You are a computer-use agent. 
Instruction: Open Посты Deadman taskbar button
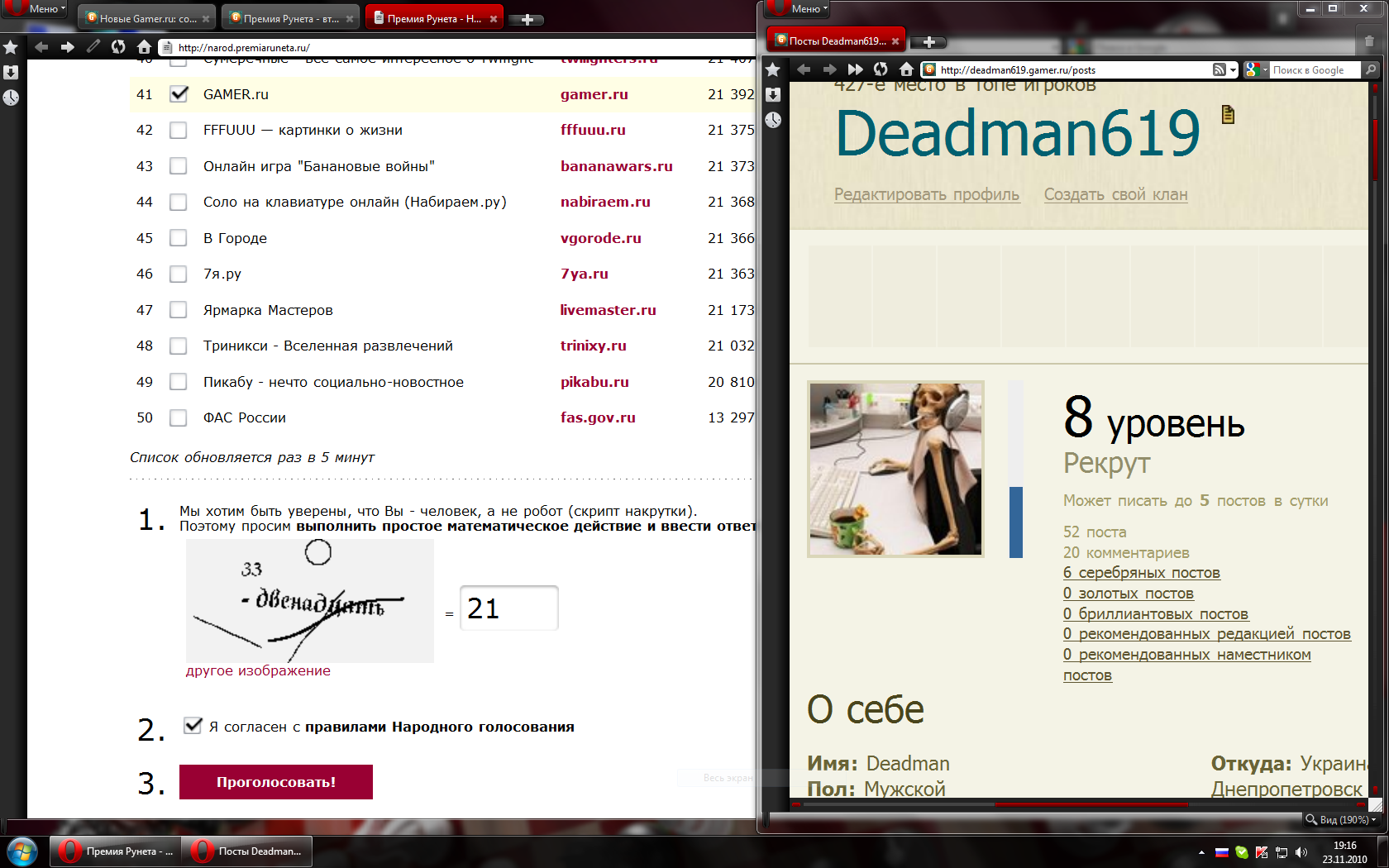[247, 851]
